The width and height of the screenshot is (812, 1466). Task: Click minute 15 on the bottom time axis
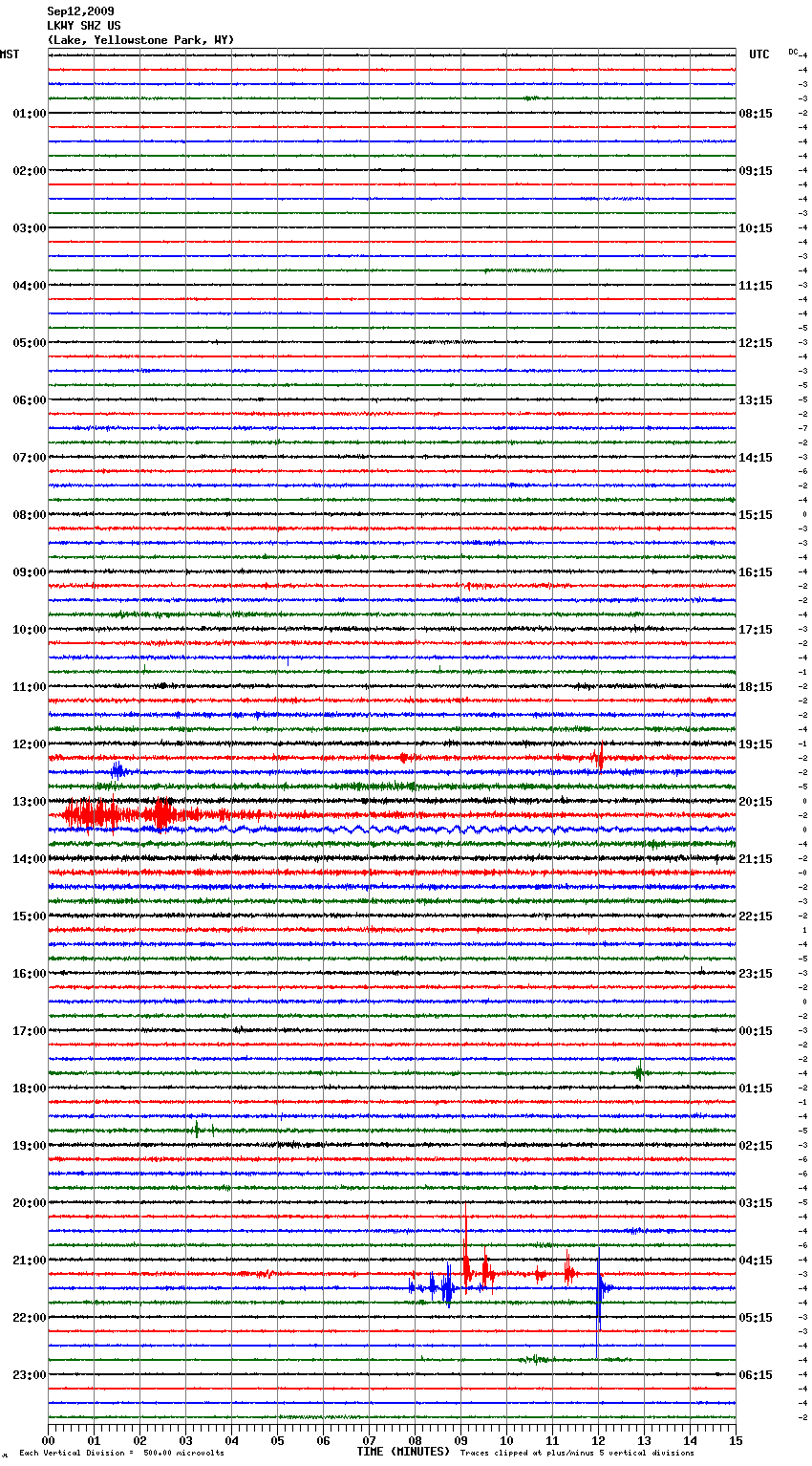tap(735, 1440)
